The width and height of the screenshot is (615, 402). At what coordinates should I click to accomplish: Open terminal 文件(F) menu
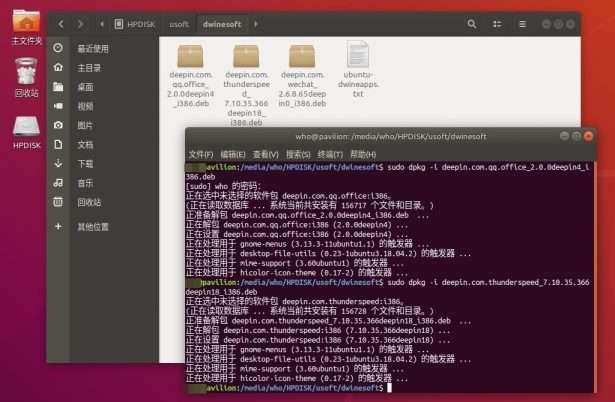click(x=201, y=155)
